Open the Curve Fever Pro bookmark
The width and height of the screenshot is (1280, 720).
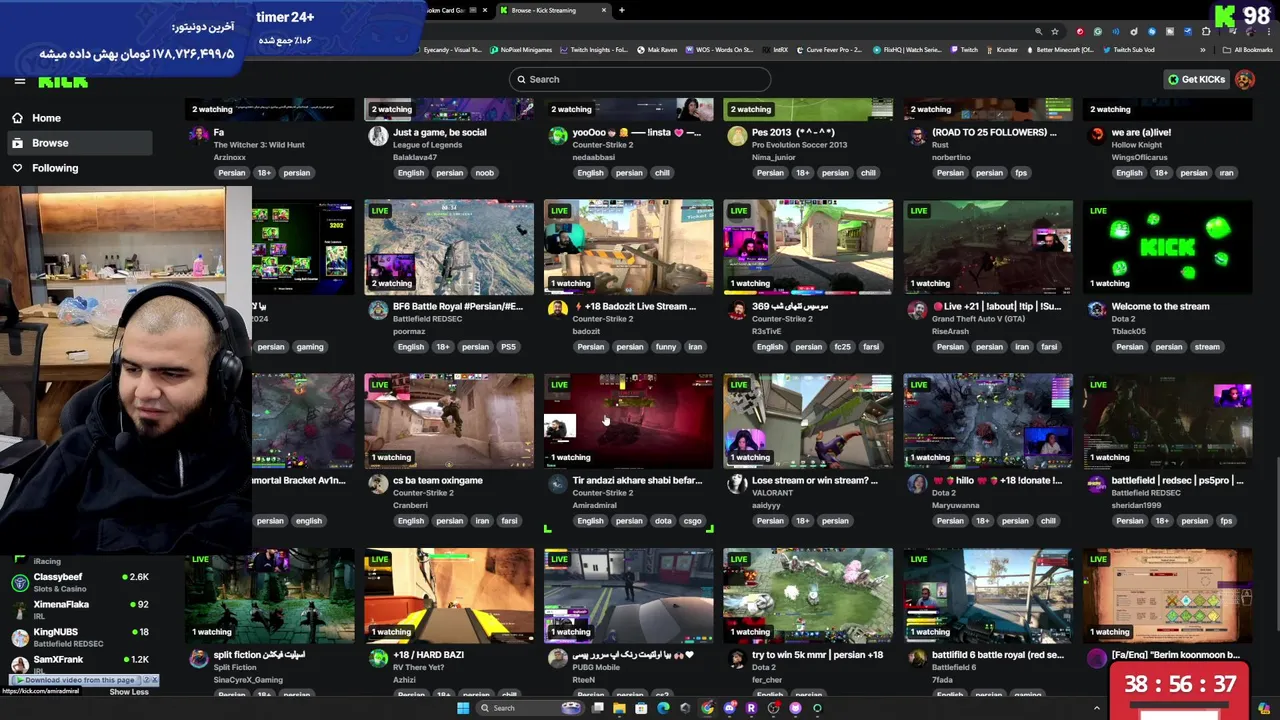pos(828,49)
